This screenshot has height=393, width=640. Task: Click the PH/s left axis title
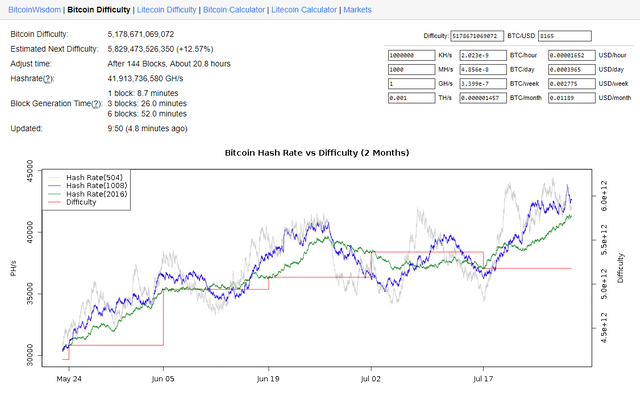[13, 268]
